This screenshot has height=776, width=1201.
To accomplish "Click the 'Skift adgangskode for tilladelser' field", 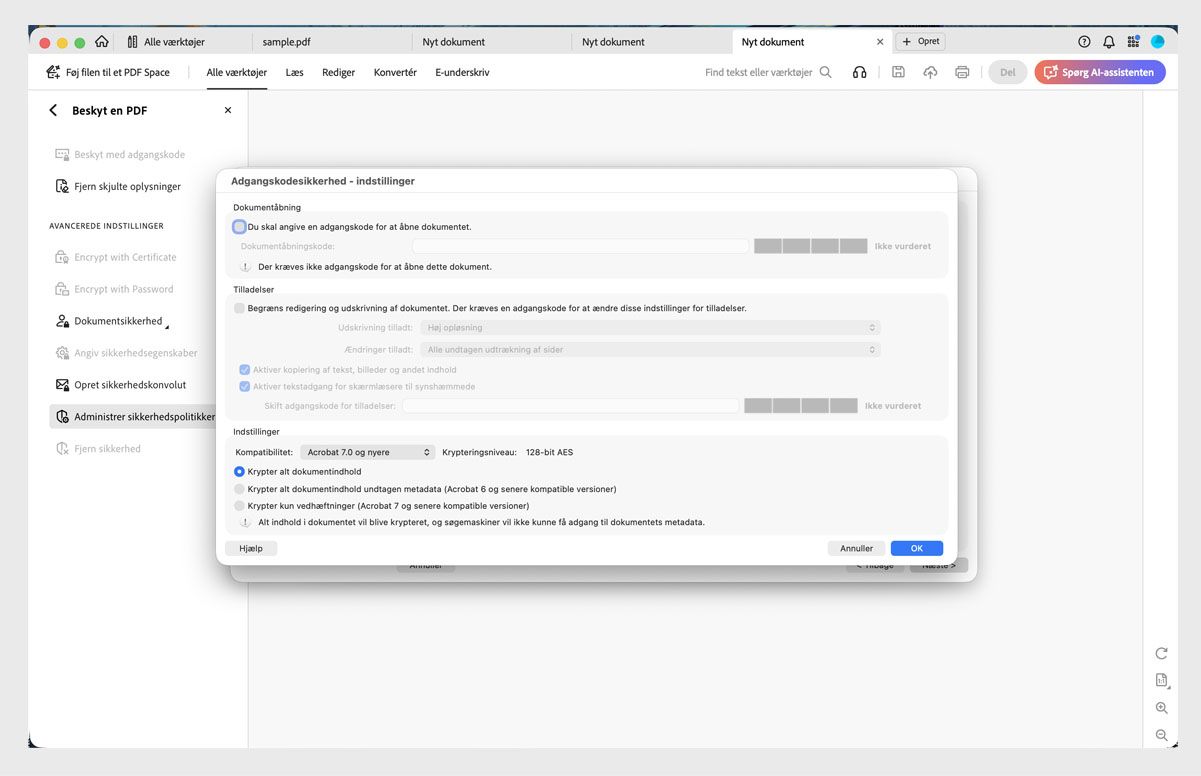I will pyautogui.click(x=571, y=406).
